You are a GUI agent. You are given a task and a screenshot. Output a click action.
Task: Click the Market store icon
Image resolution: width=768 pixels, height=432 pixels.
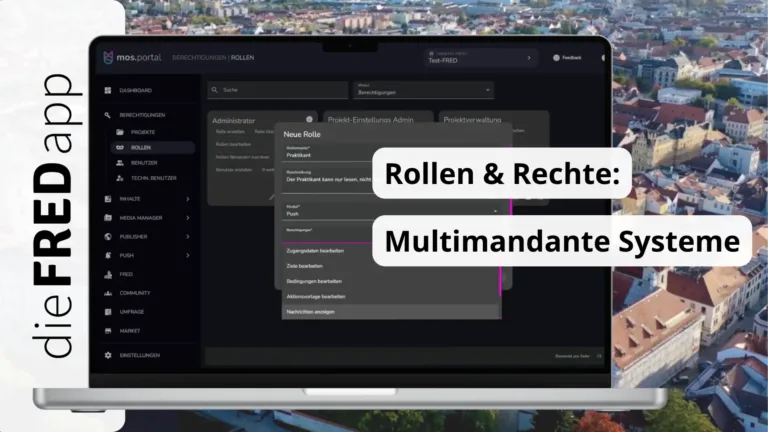pyautogui.click(x=108, y=331)
